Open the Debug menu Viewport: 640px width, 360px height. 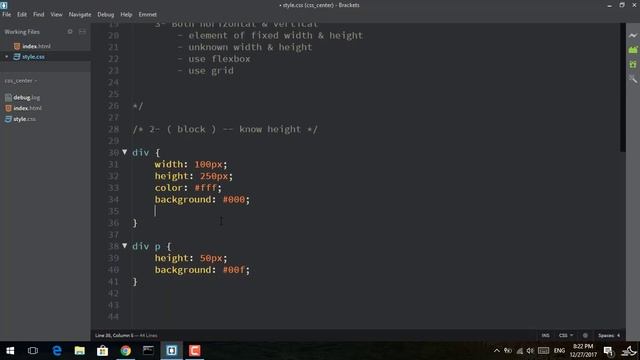click(106, 14)
